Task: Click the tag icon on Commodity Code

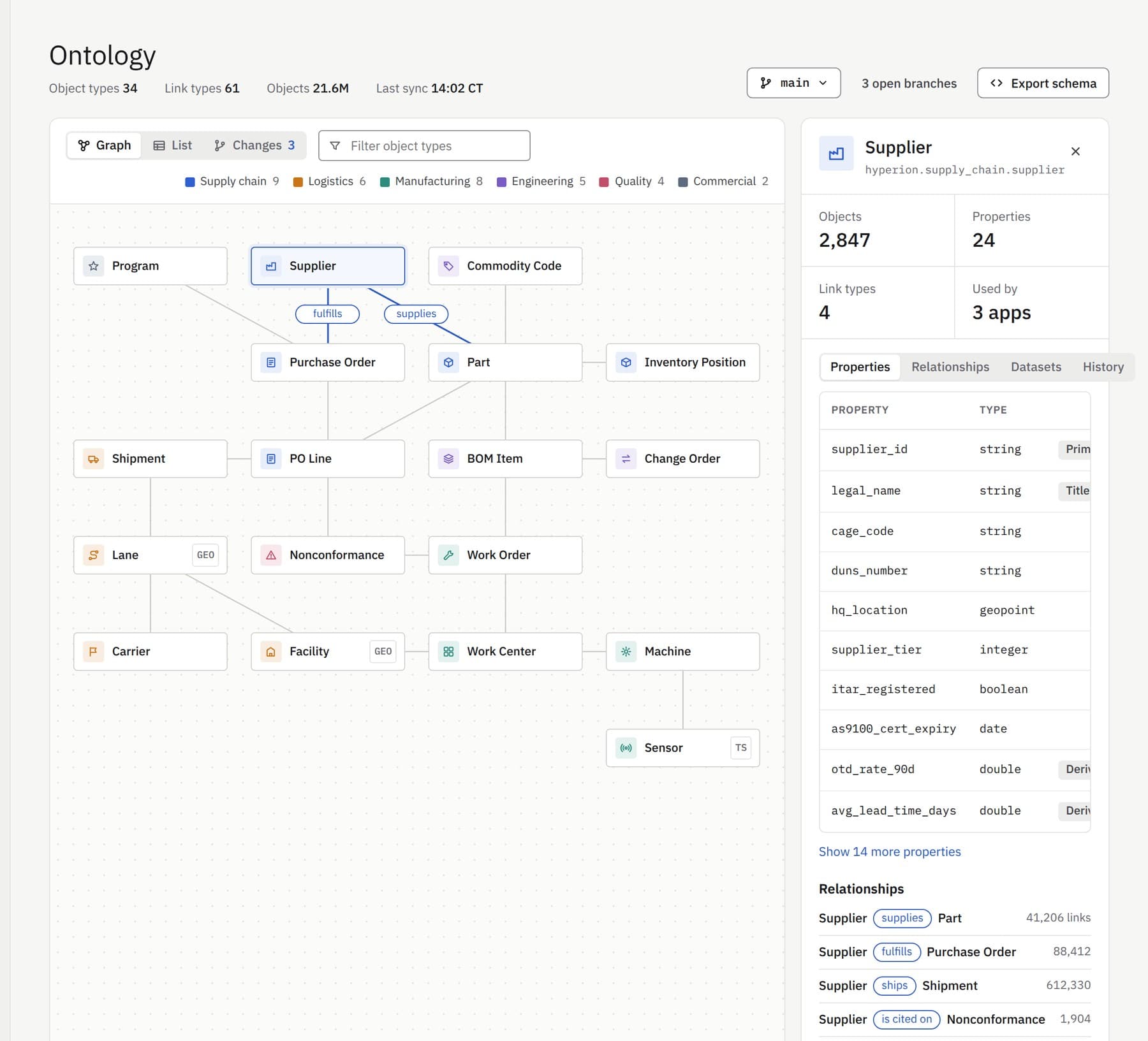Action: tap(448, 266)
